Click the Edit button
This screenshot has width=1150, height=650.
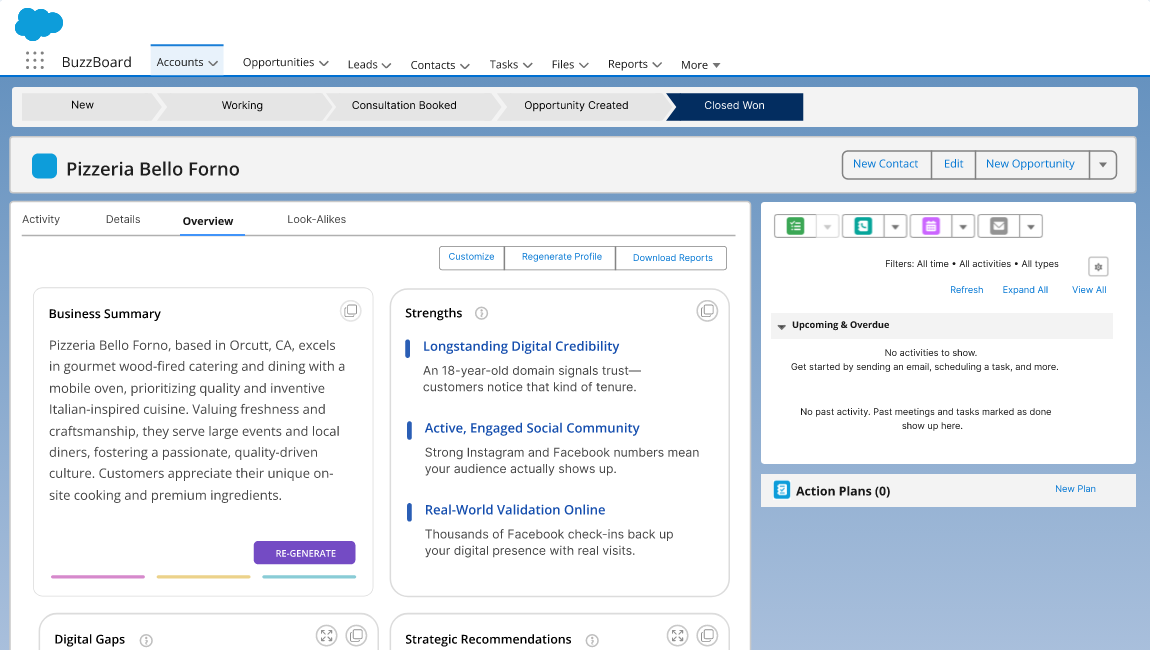coord(953,164)
